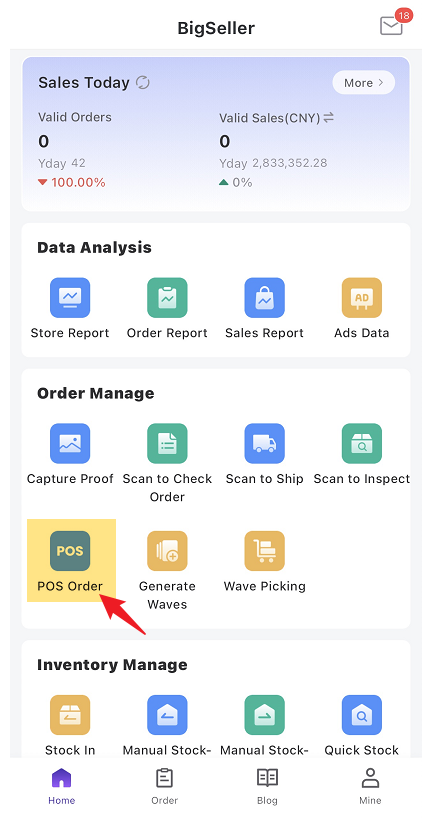
Task: Go to the Mine tab
Action: pos(370,786)
